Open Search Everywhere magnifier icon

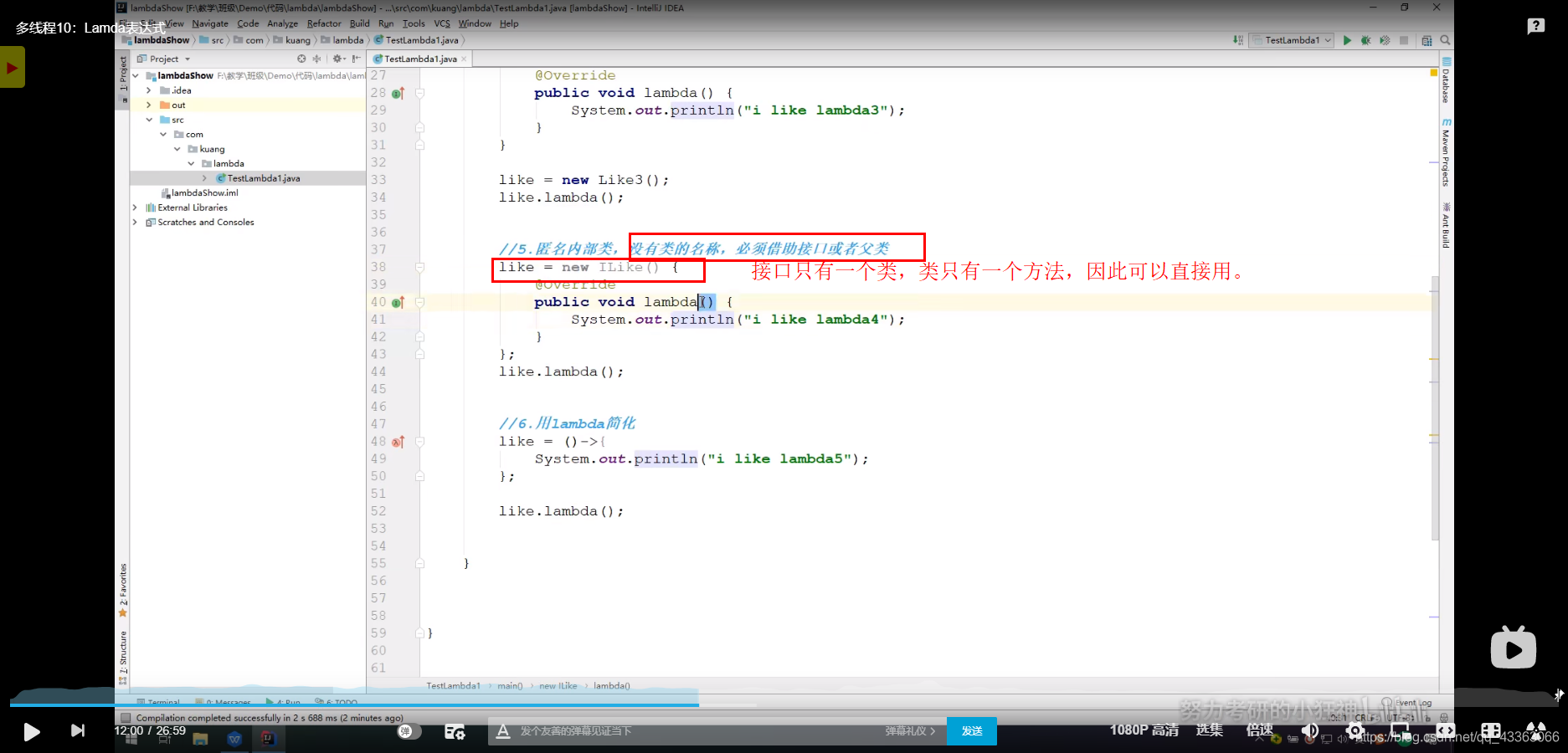click(1445, 40)
